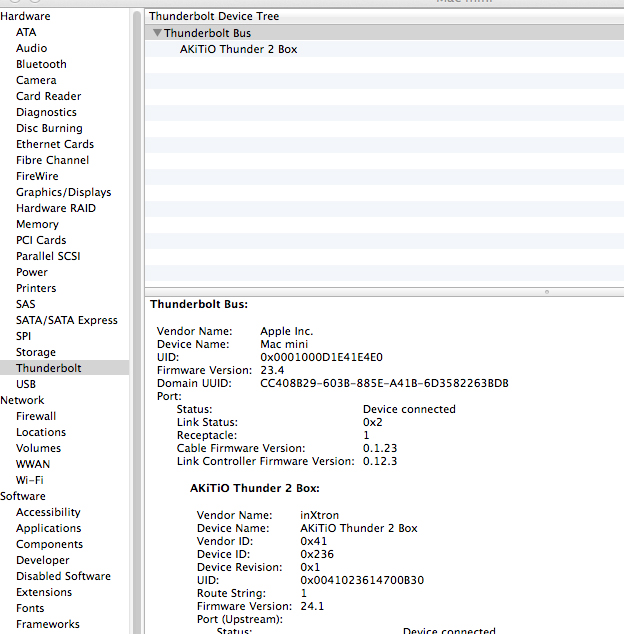Screen dimensions: 624x634
Task: Click the split pane divider handle dot
Action: 547,292
